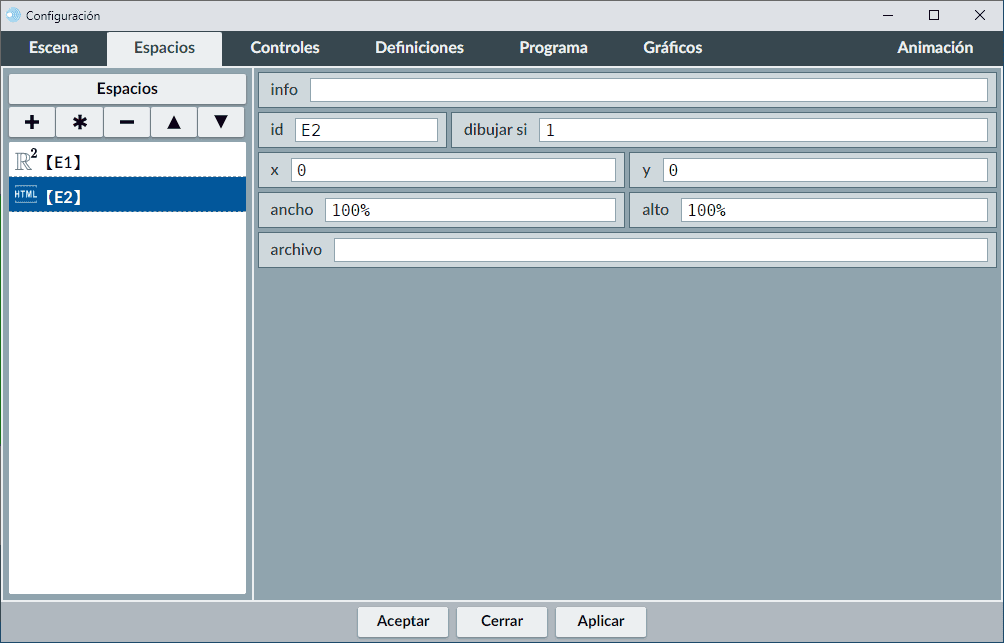
Task: Click the Cerrar button
Action: click(502, 621)
